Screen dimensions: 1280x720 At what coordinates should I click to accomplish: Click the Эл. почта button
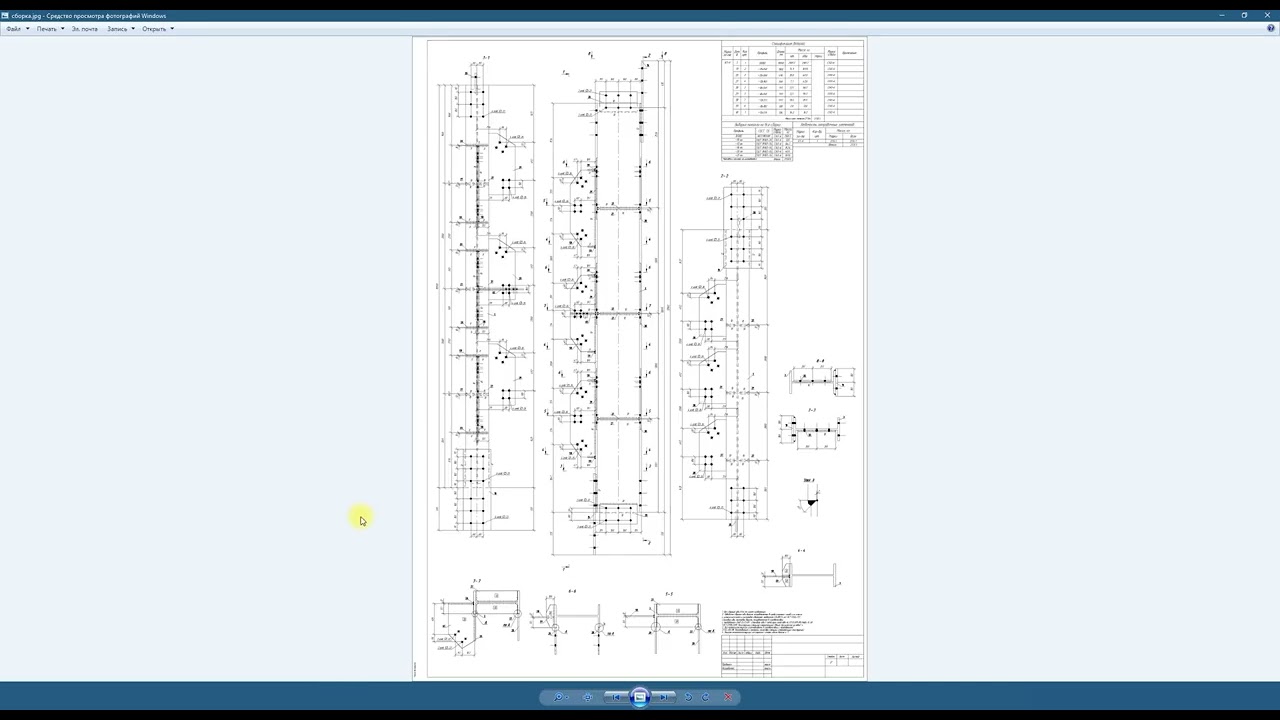(85, 29)
